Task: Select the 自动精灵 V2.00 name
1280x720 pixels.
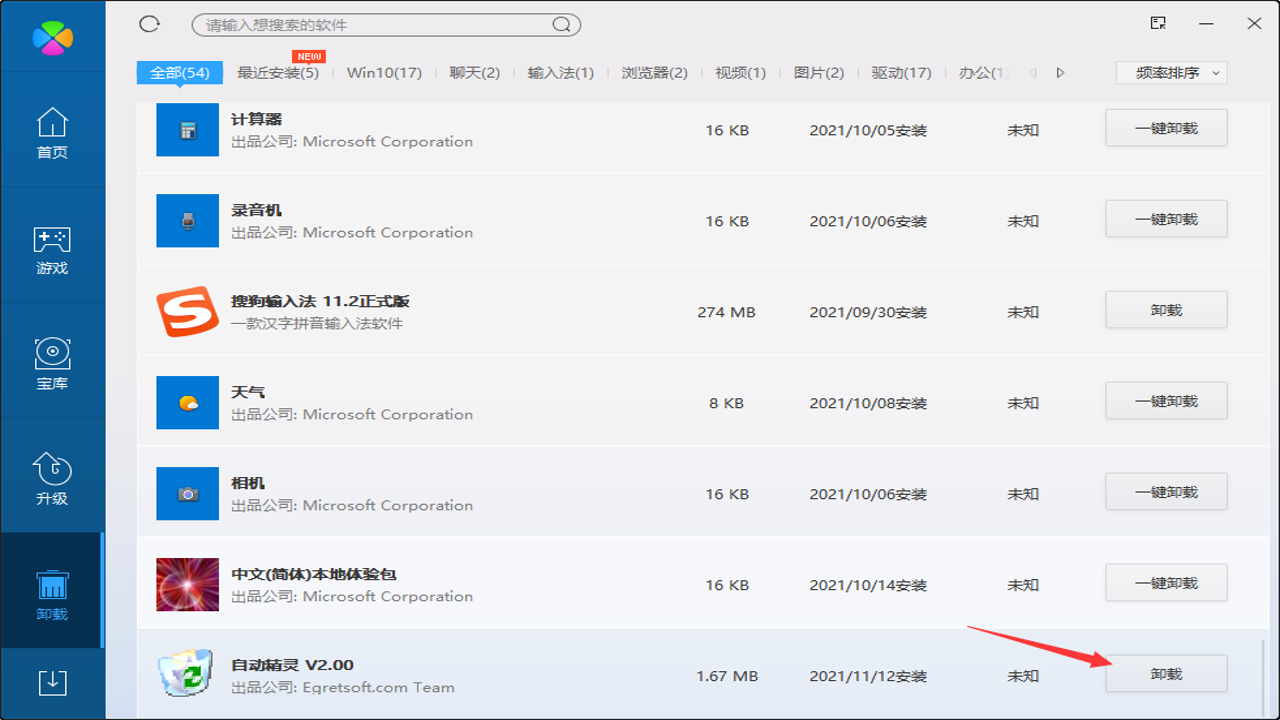Action: pyautogui.click(x=292, y=665)
